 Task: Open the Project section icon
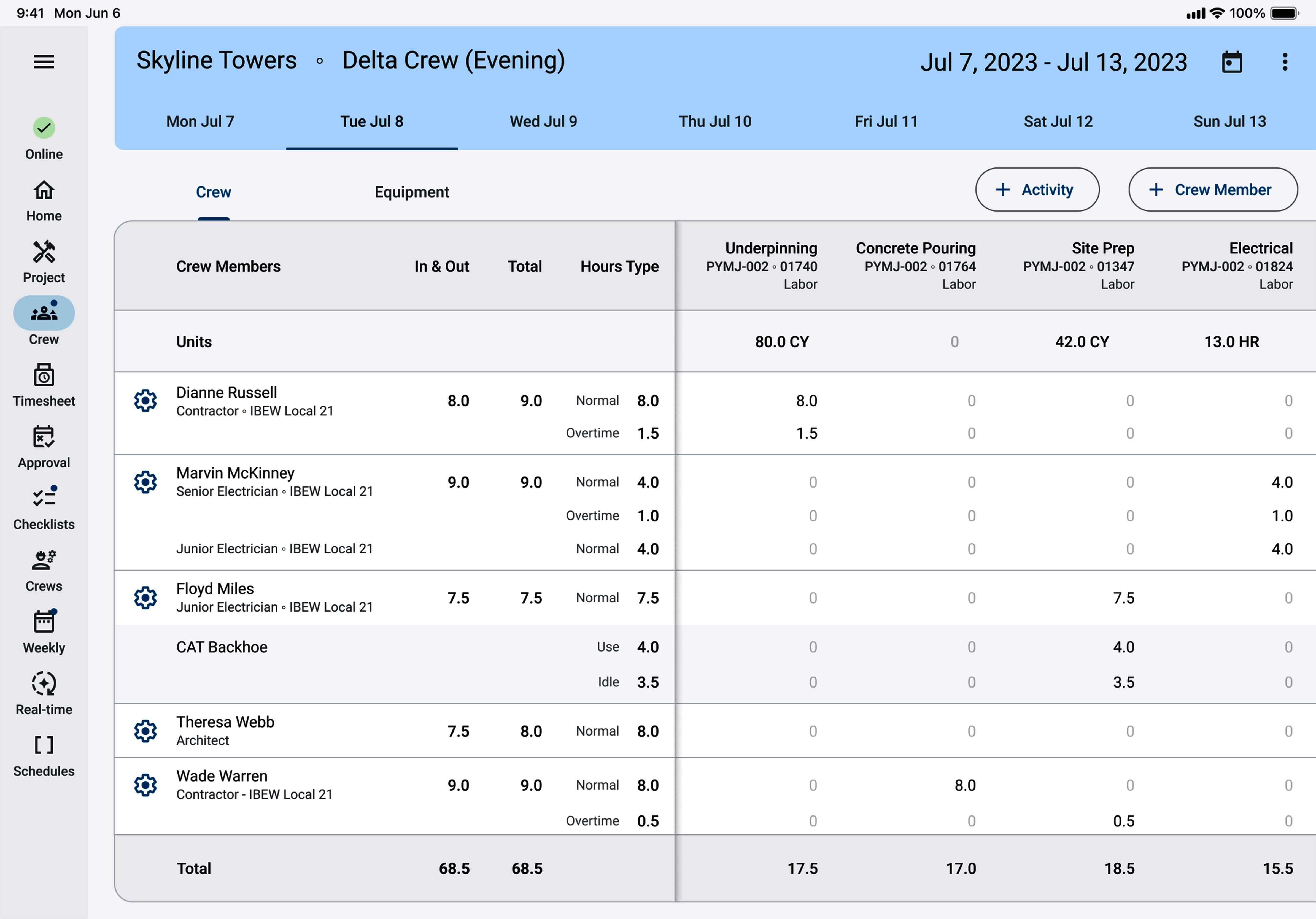point(44,262)
